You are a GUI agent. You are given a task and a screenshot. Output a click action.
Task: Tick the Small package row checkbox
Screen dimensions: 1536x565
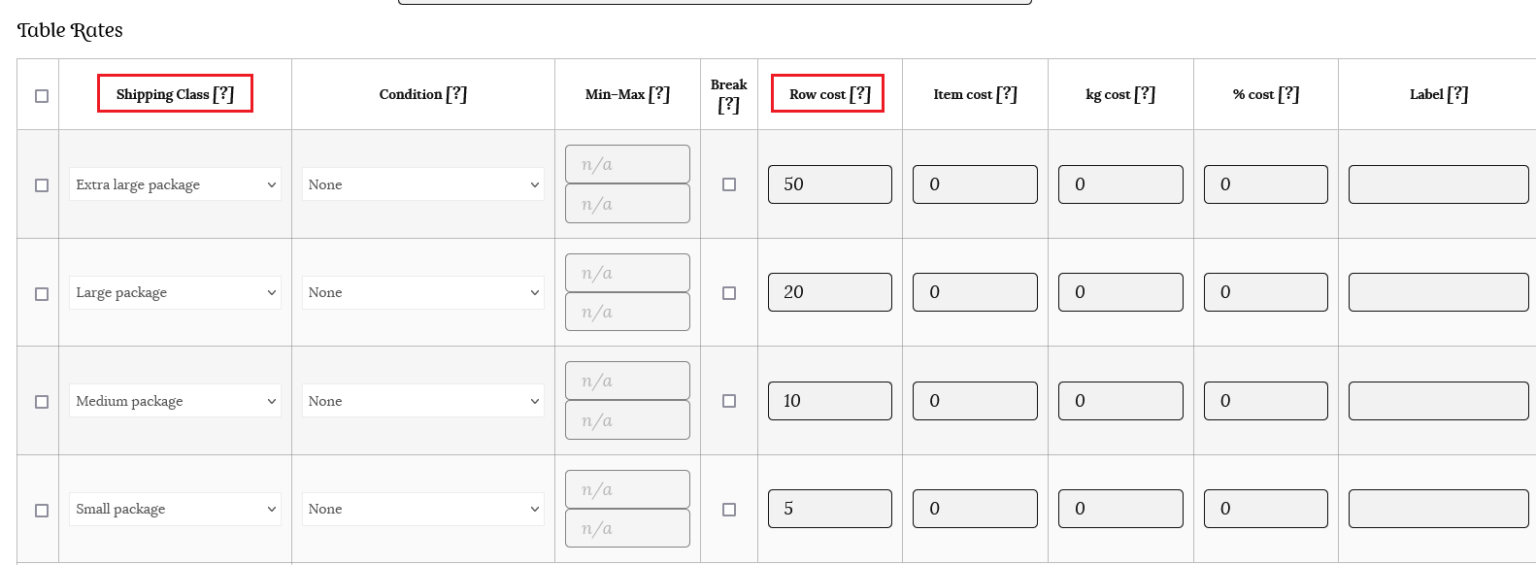41,510
